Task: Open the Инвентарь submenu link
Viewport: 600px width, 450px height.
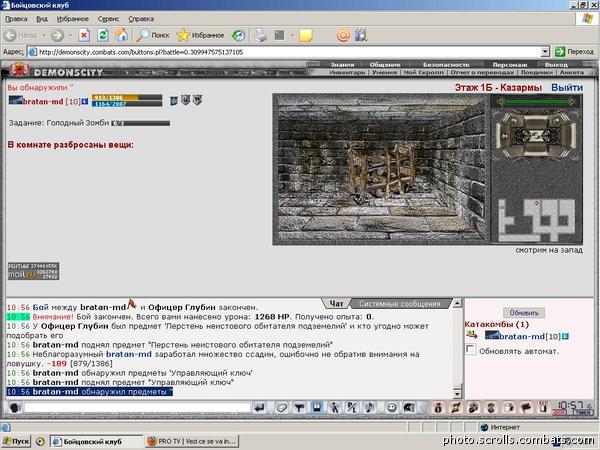Action: pyautogui.click(x=347, y=72)
